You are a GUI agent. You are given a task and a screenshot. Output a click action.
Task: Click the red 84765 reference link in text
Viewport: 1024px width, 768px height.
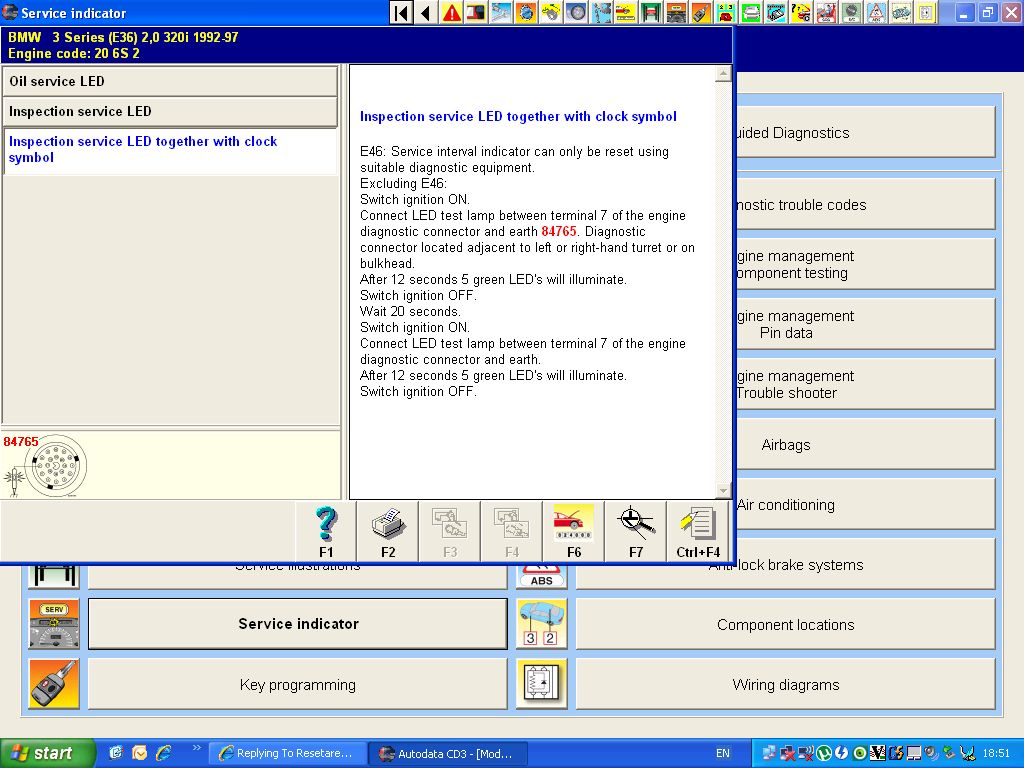point(559,232)
